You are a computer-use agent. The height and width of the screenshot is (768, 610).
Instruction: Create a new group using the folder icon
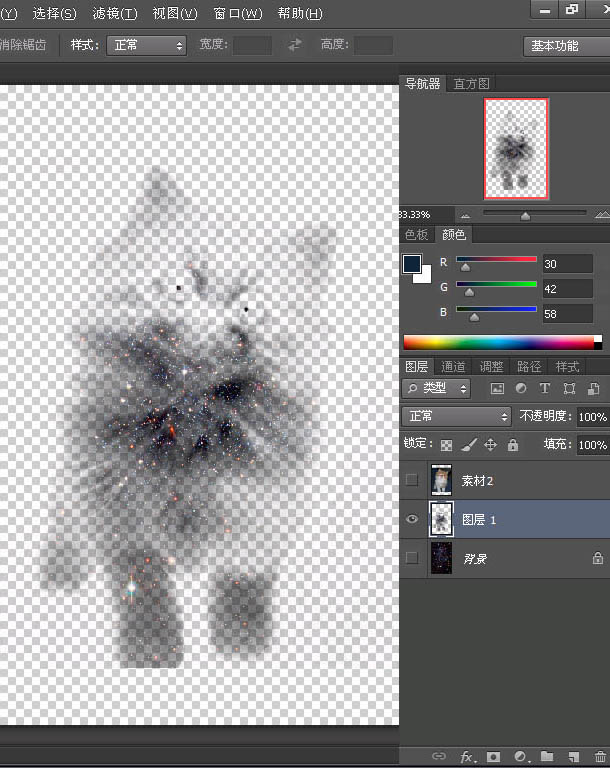tap(547, 757)
